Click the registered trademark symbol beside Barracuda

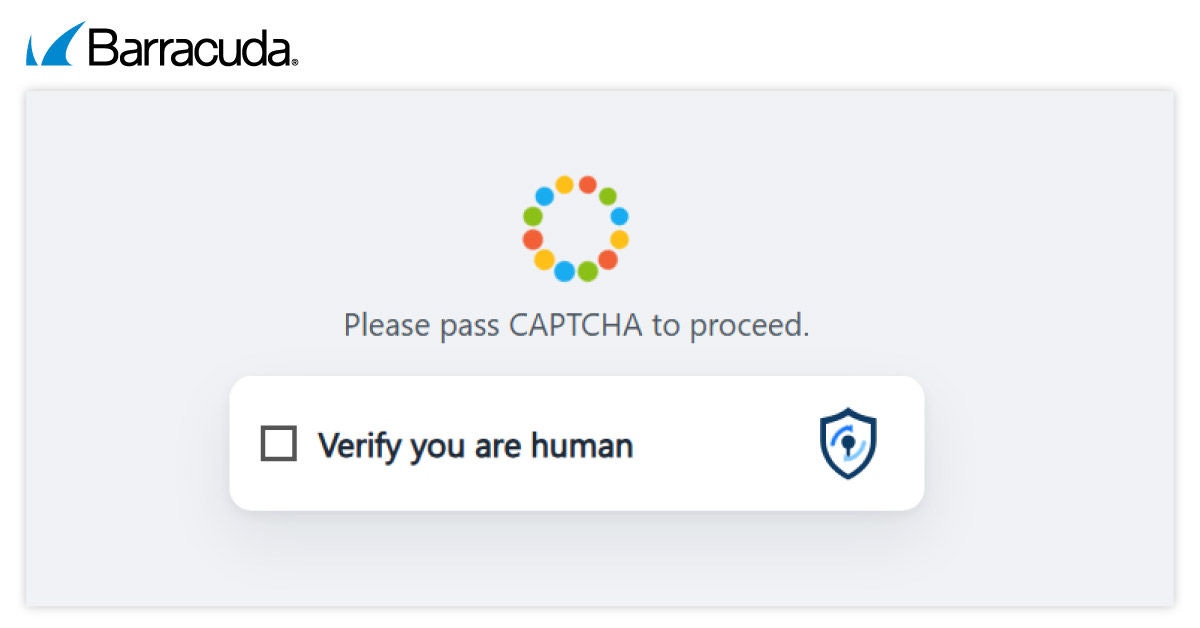[295, 62]
